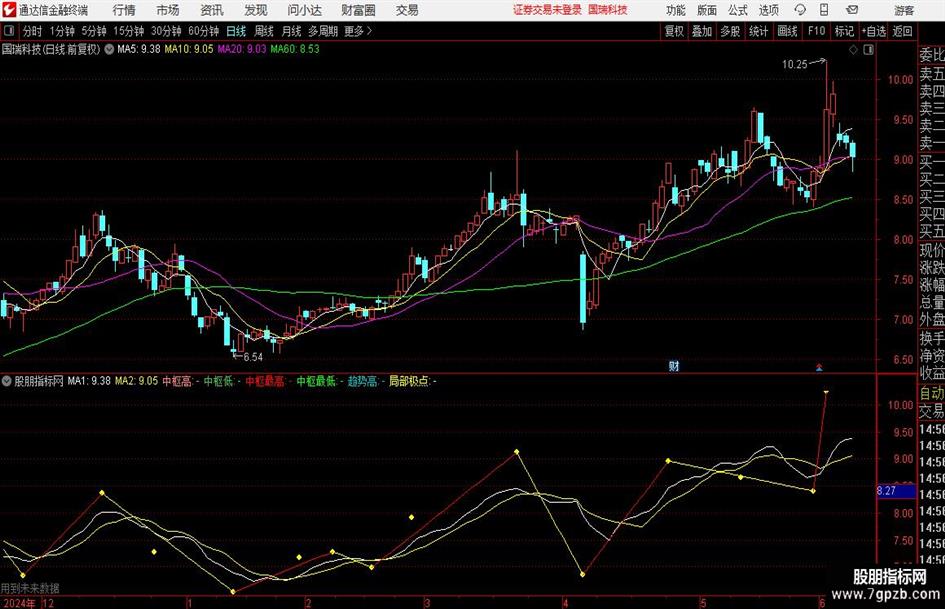Click the 局部极点 indicator label
Viewport: 945px width, 609px height.
click(x=409, y=381)
